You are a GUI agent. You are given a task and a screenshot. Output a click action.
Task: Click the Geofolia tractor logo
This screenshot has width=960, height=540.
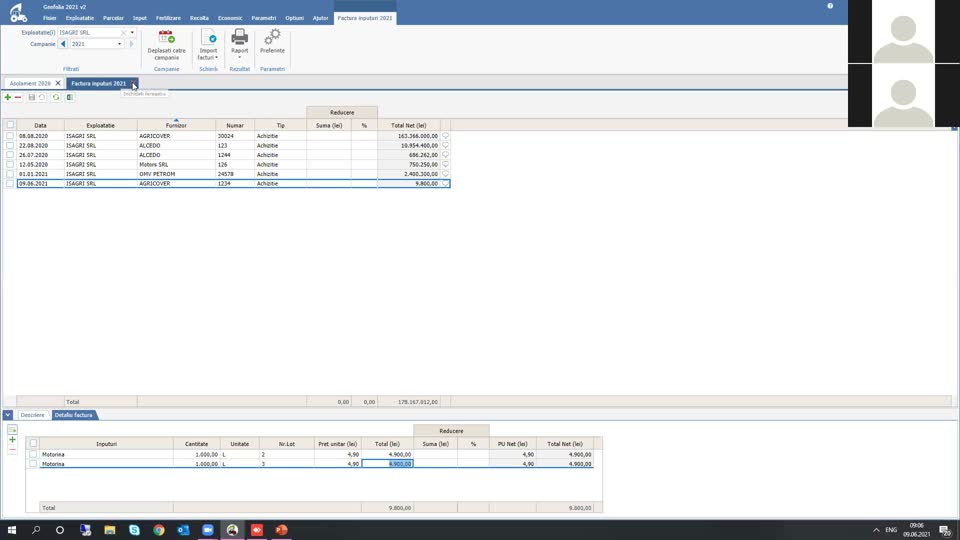click(18, 12)
